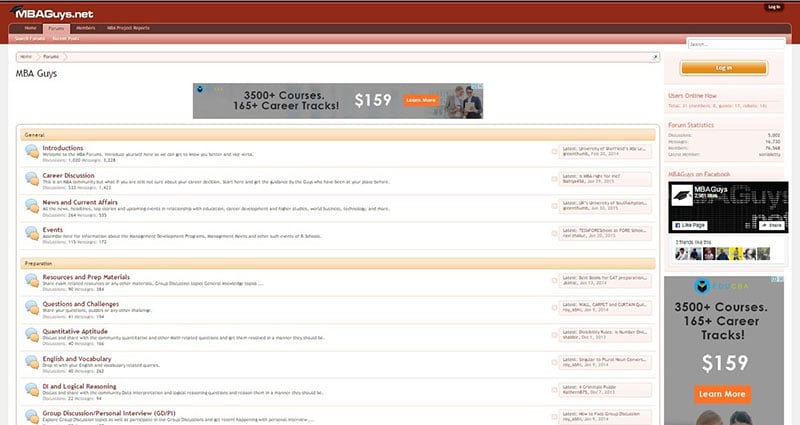Click Learn More on the top banner ad
Image resolution: width=800 pixels, height=425 pixels.
(x=421, y=100)
